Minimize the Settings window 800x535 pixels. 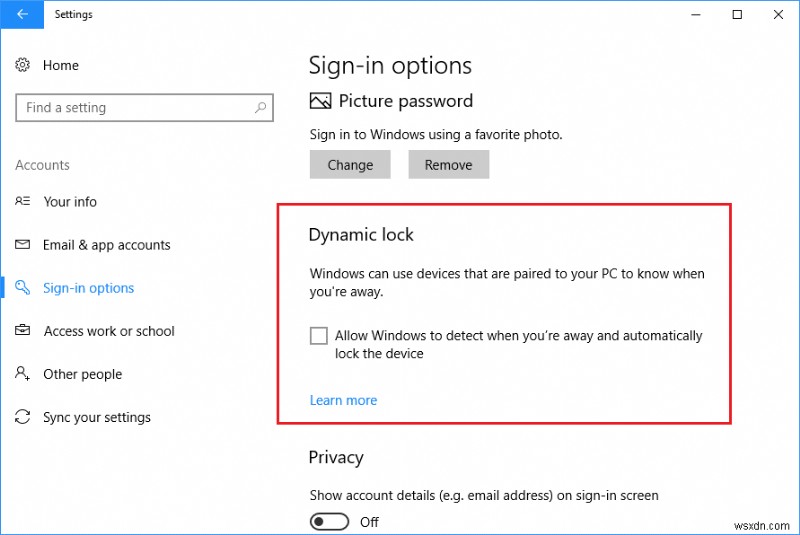(696, 14)
